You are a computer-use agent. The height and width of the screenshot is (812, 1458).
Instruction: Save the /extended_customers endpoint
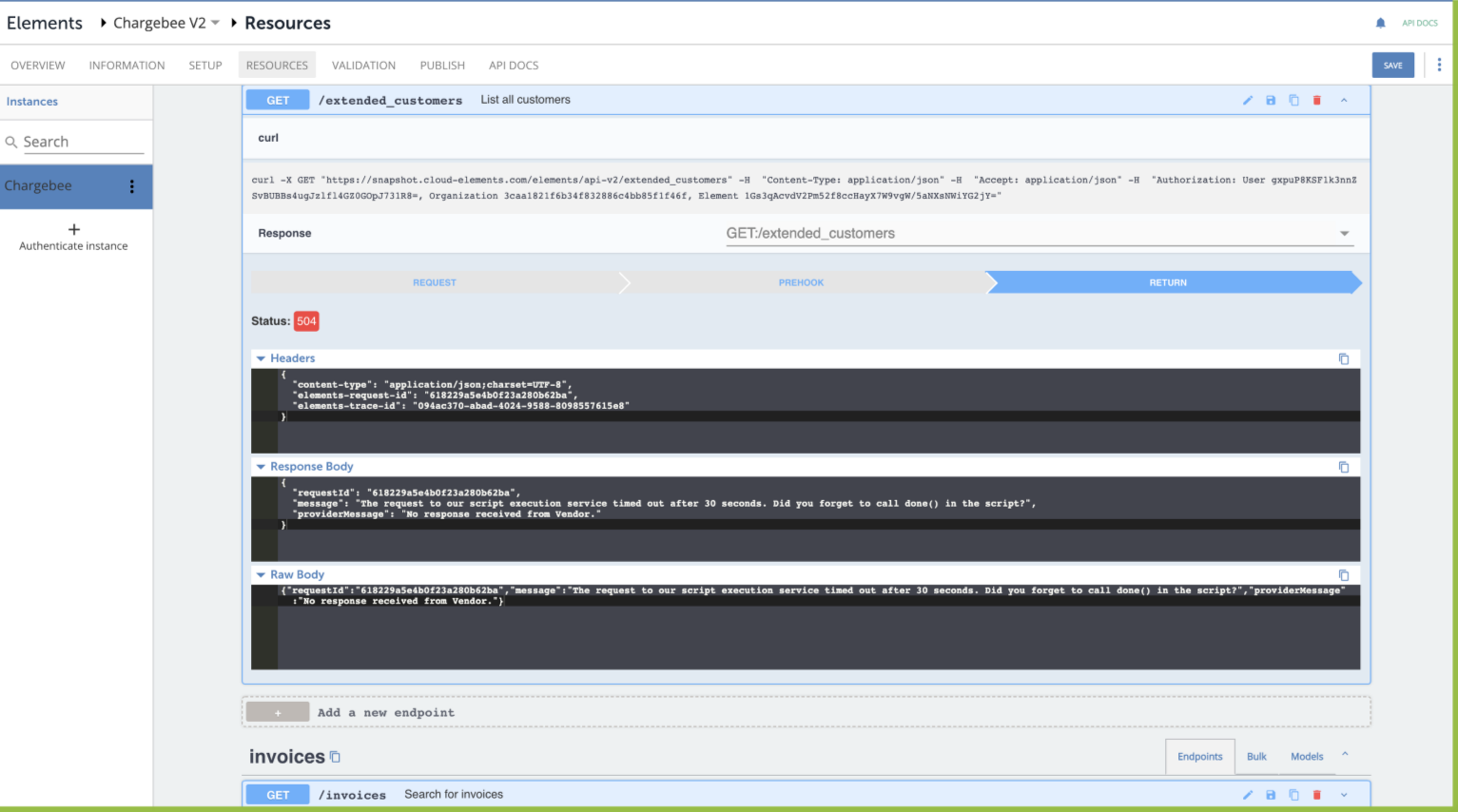[x=1271, y=100]
